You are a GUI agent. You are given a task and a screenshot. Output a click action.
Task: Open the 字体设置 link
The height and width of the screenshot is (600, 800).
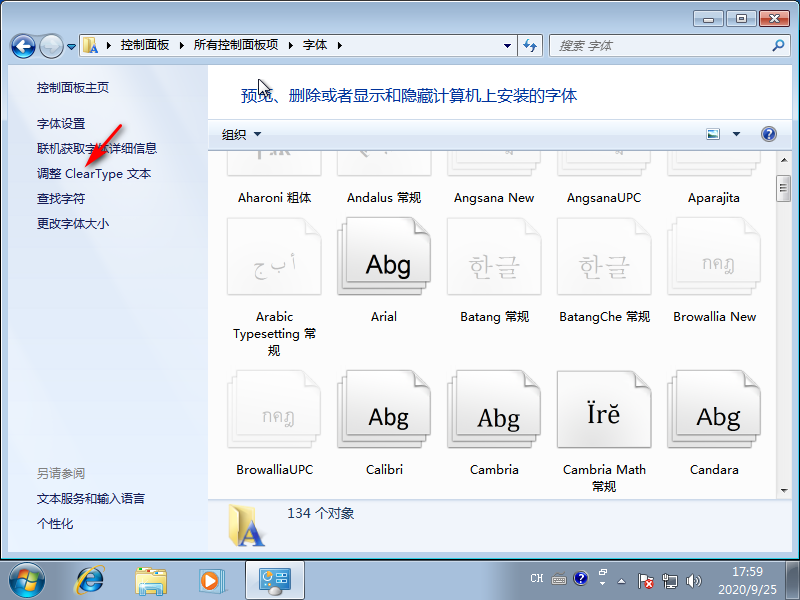(61, 123)
